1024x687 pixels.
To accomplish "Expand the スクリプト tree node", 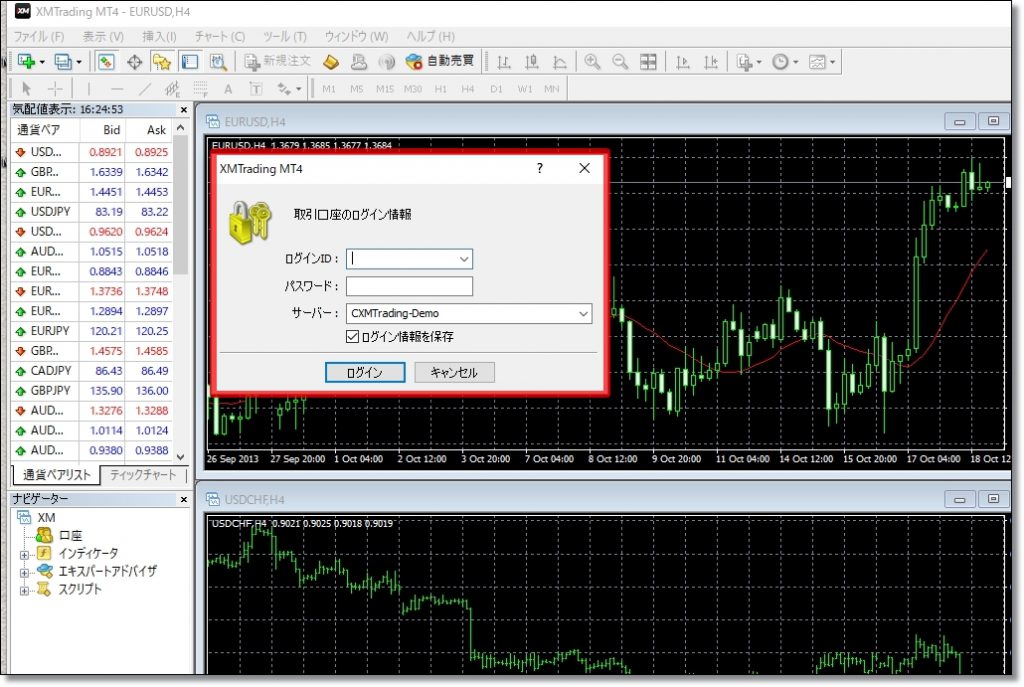I will click(x=24, y=590).
